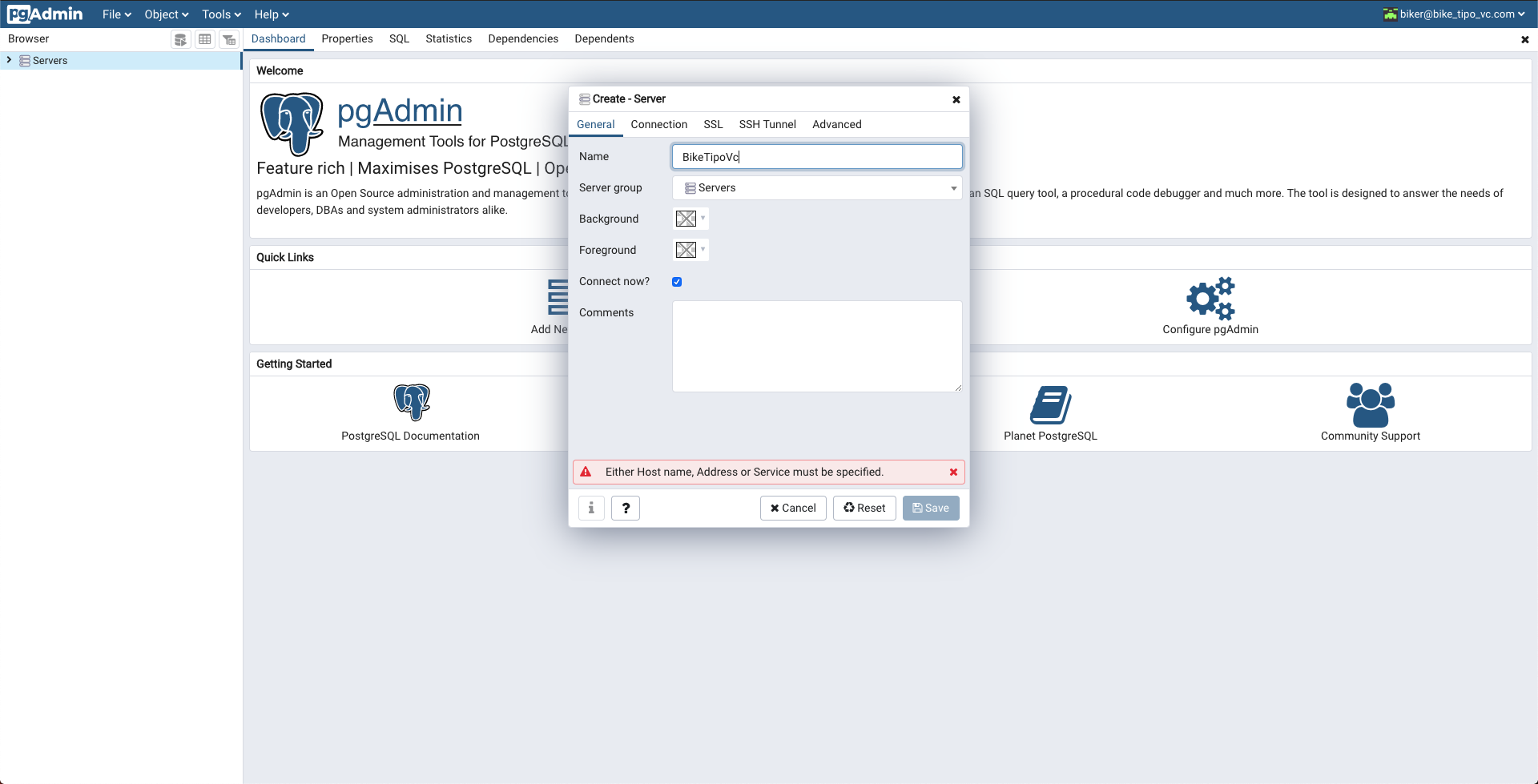Open the Help menu
Viewport: 1538px width, 784px height.
[x=272, y=14]
